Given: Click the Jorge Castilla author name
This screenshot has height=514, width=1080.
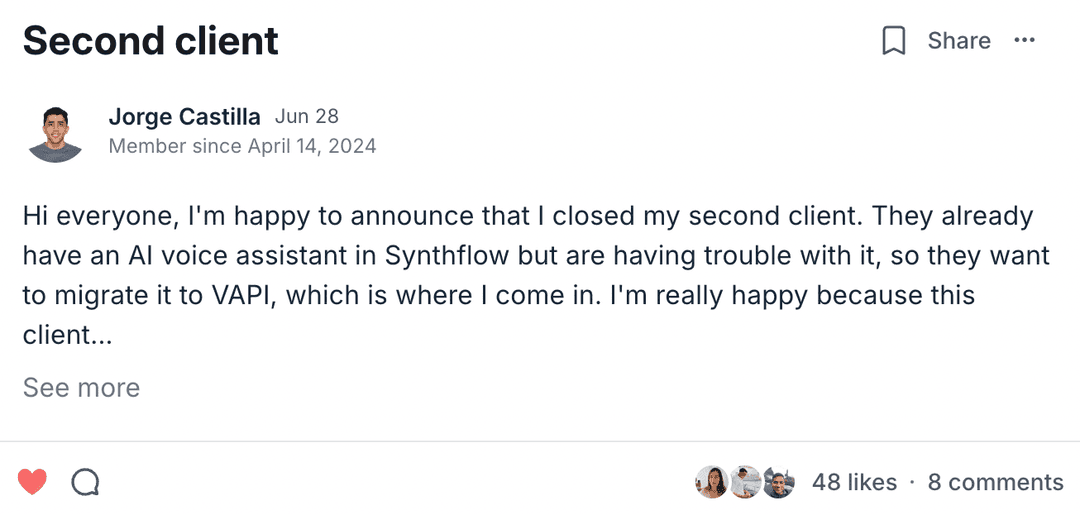Looking at the screenshot, I should (x=184, y=117).
